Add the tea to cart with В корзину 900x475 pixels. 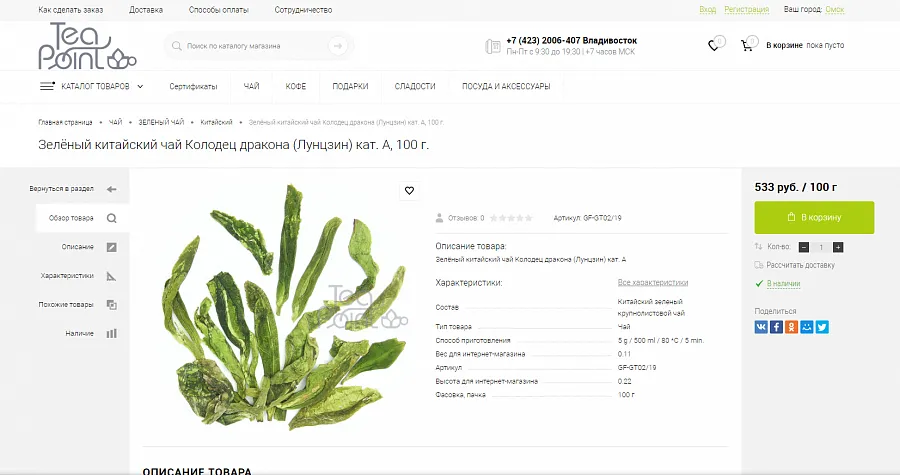pos(814,217)
